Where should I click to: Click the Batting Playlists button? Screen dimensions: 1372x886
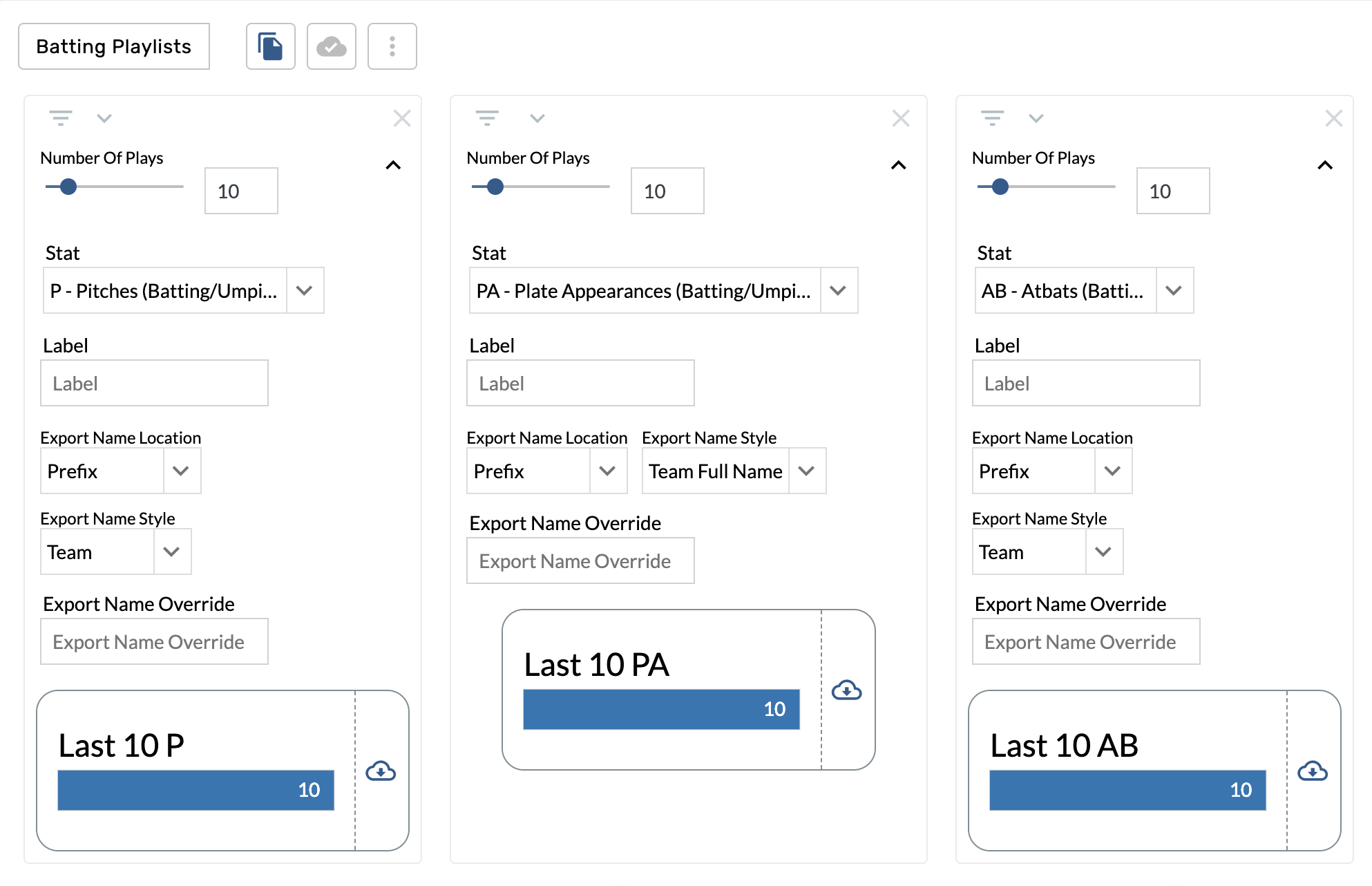(x=114, y=46)
